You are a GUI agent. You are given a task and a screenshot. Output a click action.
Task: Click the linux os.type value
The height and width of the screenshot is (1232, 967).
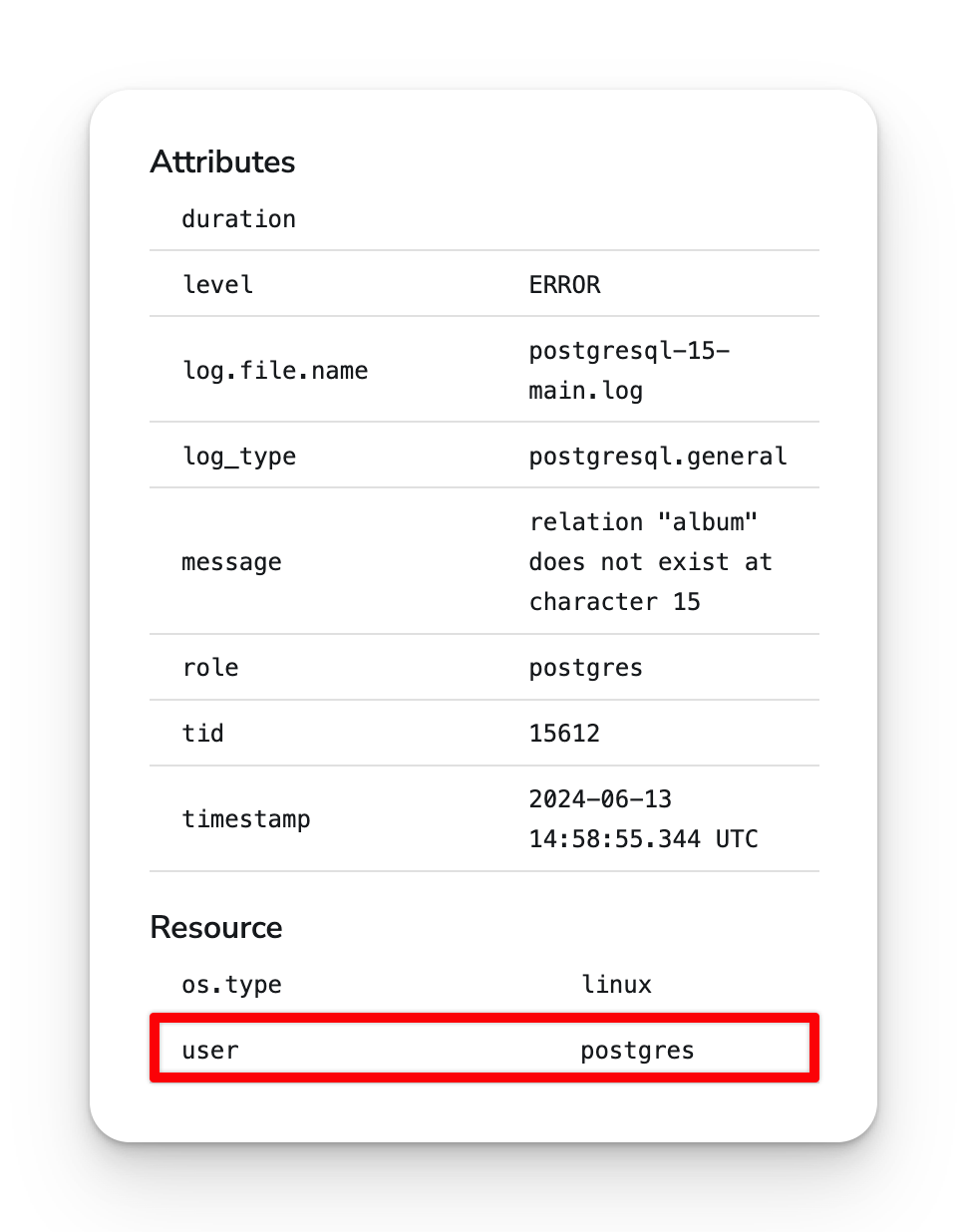[617, 984]
